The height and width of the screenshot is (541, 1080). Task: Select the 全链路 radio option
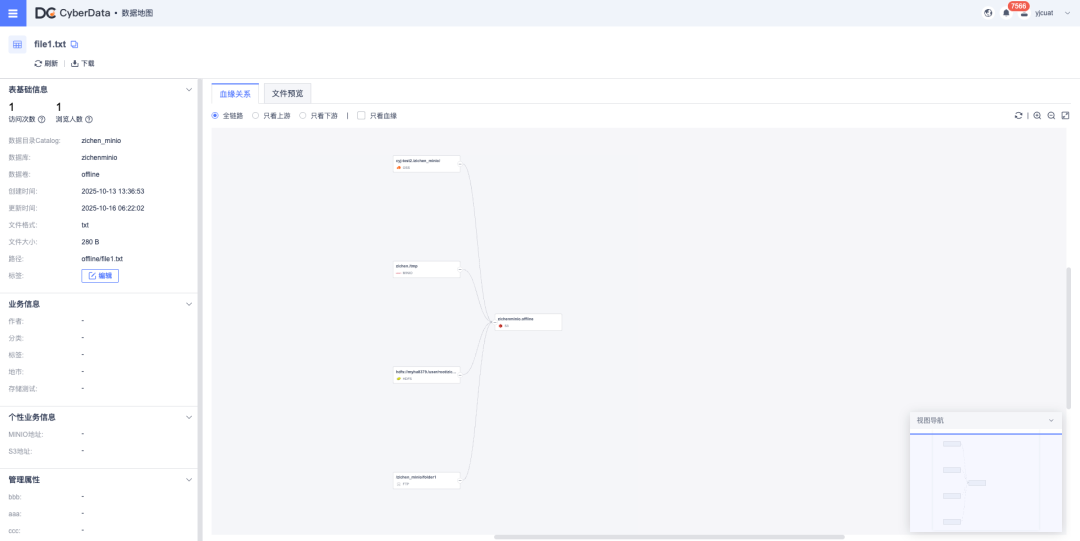pyautogui.click(x=227, y=116)
